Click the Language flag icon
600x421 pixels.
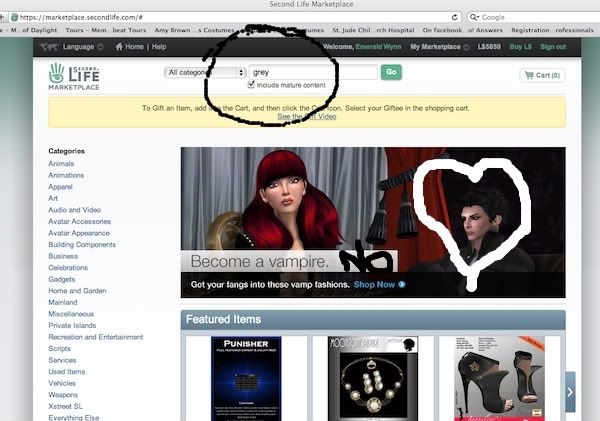click(x=49, y=47)
